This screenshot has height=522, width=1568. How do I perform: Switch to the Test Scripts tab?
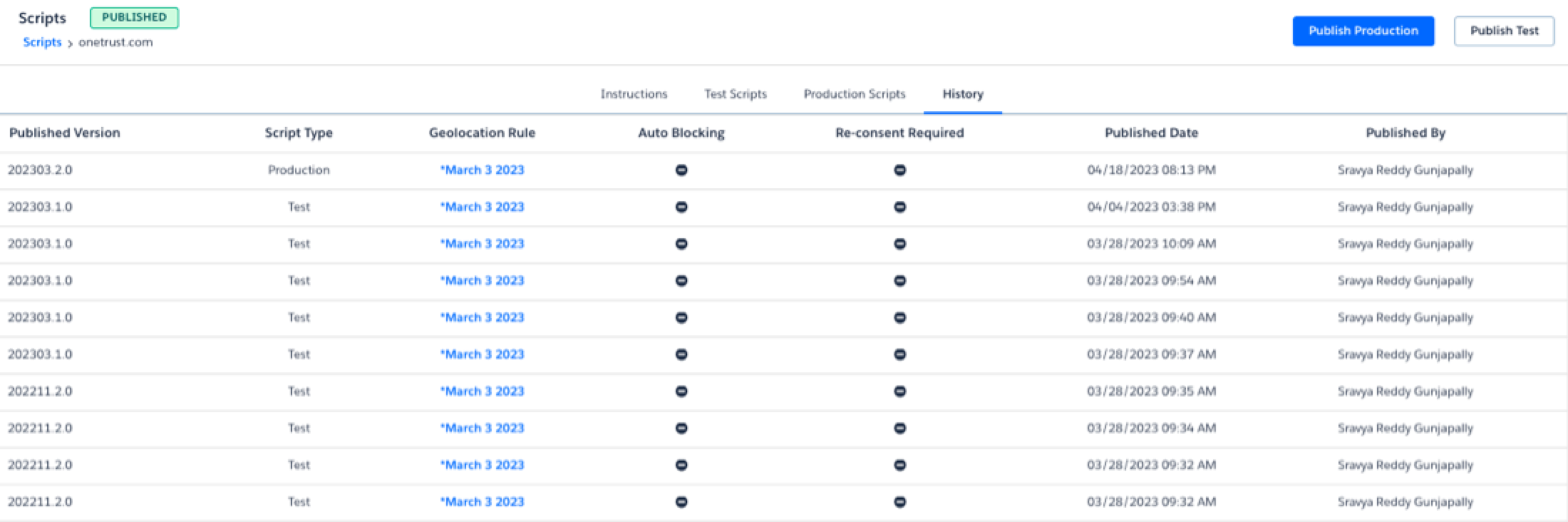click(x=736, y=94)
